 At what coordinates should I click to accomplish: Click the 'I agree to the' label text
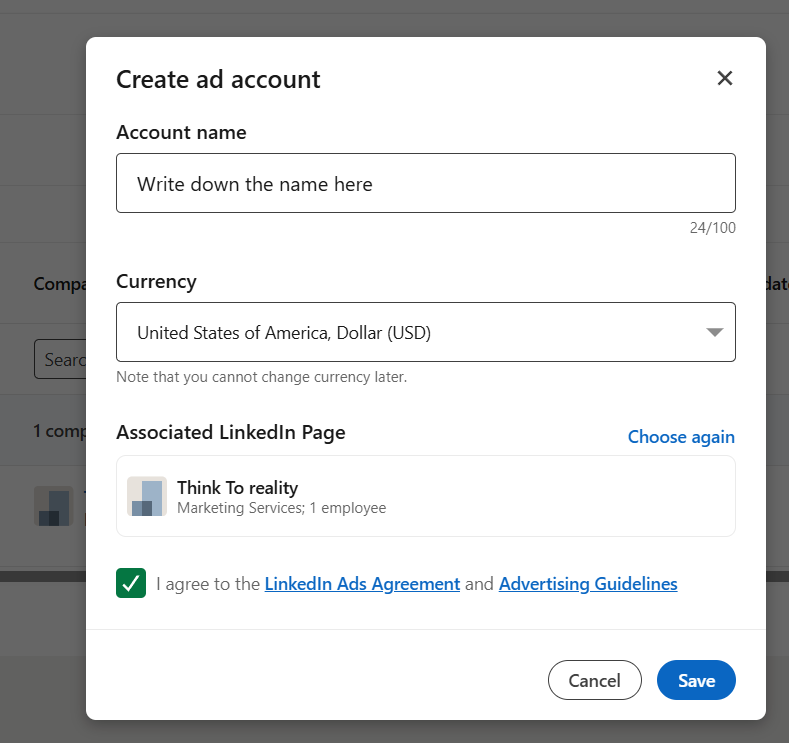coord(208,584)
